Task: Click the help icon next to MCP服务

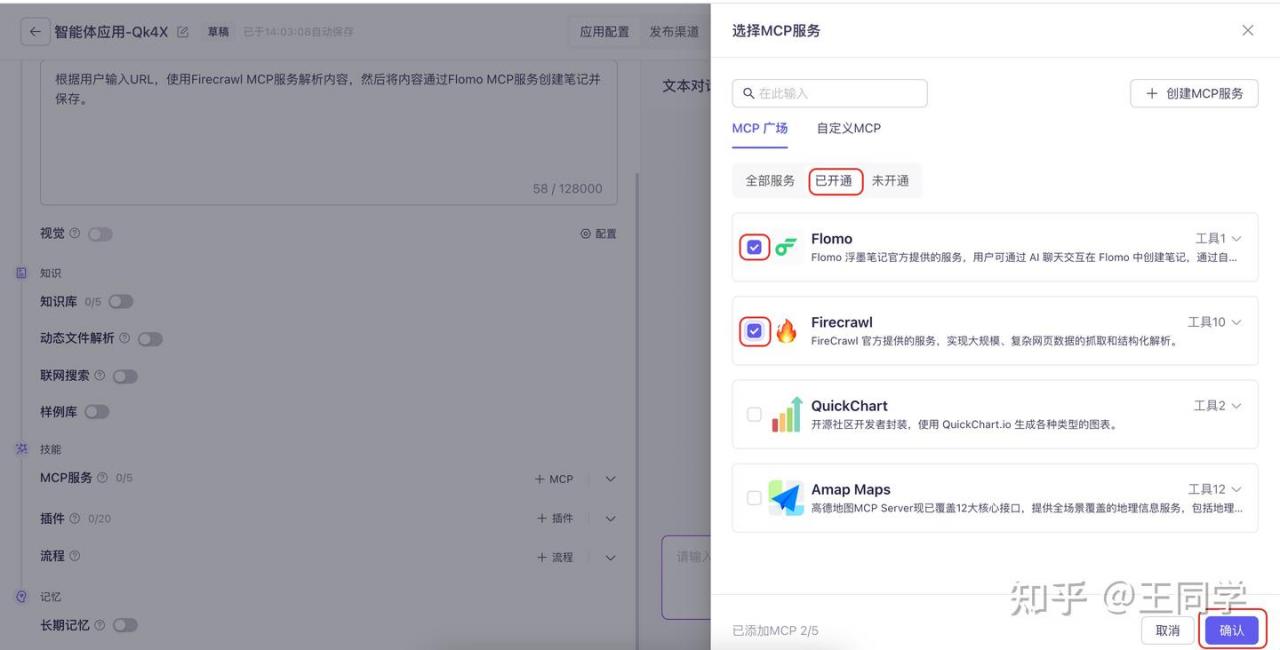Action: click(103, 478)
